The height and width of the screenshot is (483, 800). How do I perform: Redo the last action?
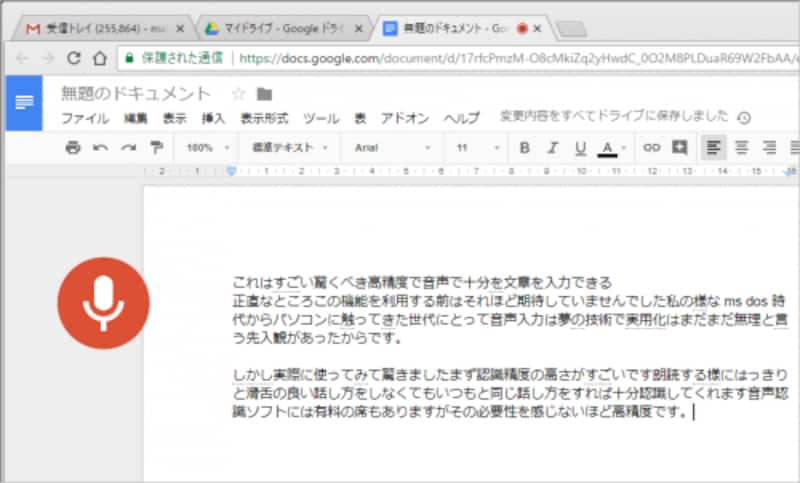click(128, 148)
